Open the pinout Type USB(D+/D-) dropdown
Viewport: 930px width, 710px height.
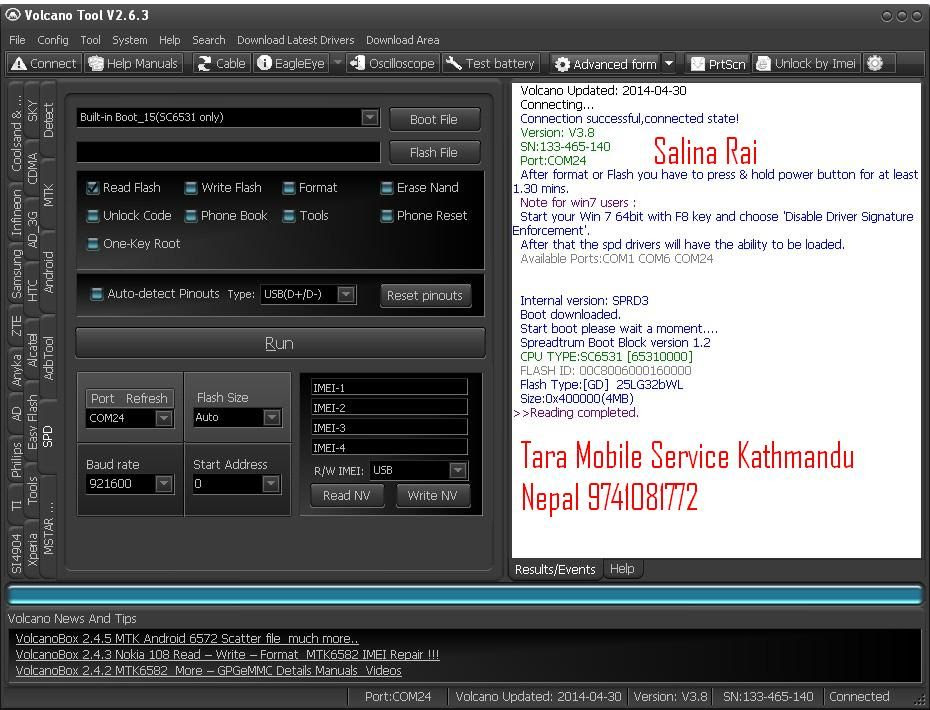coord(346,294)
